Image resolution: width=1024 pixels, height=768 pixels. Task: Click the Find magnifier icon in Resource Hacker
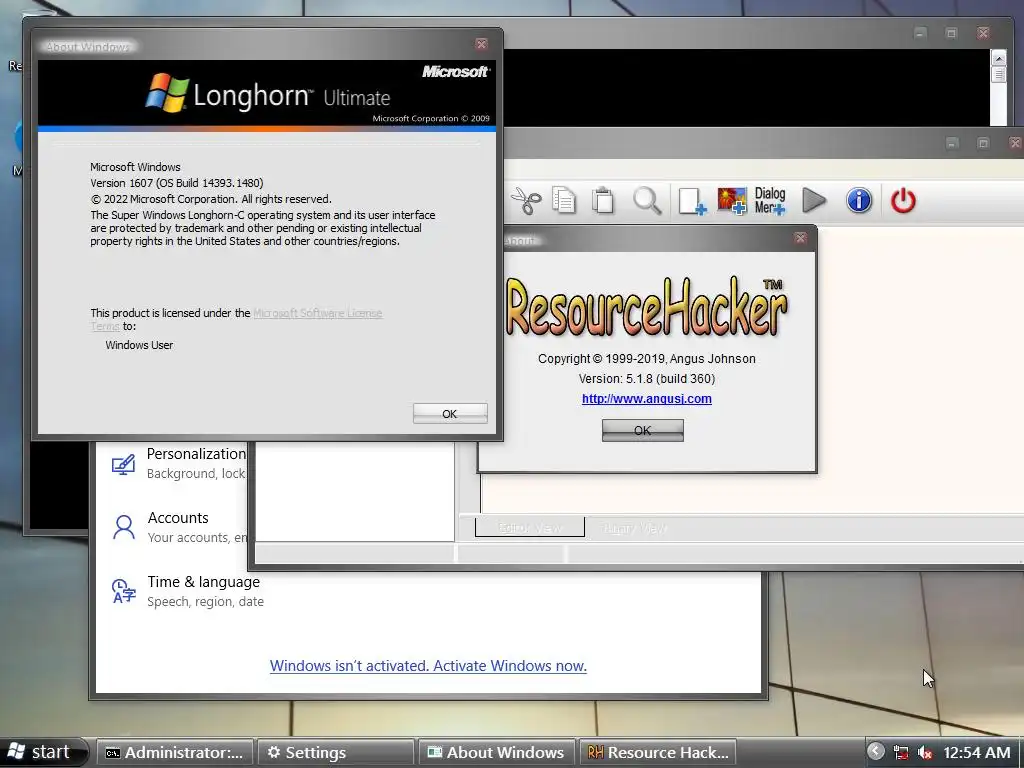pyautogui.click(x=647, y=200)
